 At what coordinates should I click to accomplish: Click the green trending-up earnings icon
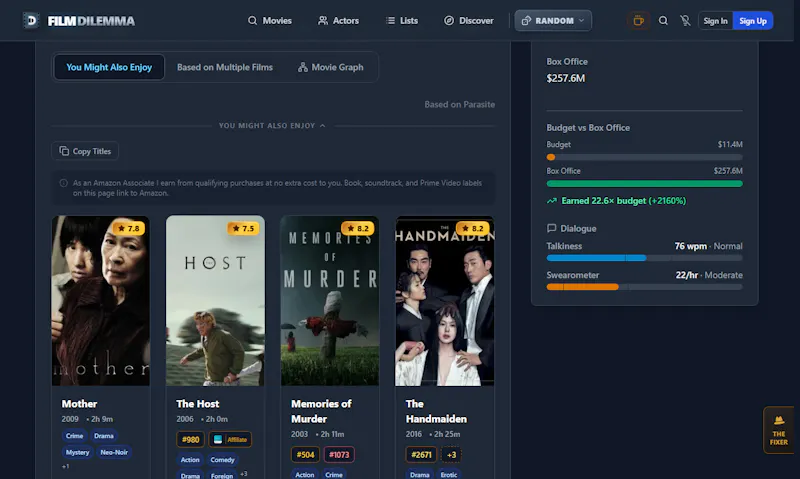click(552, 201)
